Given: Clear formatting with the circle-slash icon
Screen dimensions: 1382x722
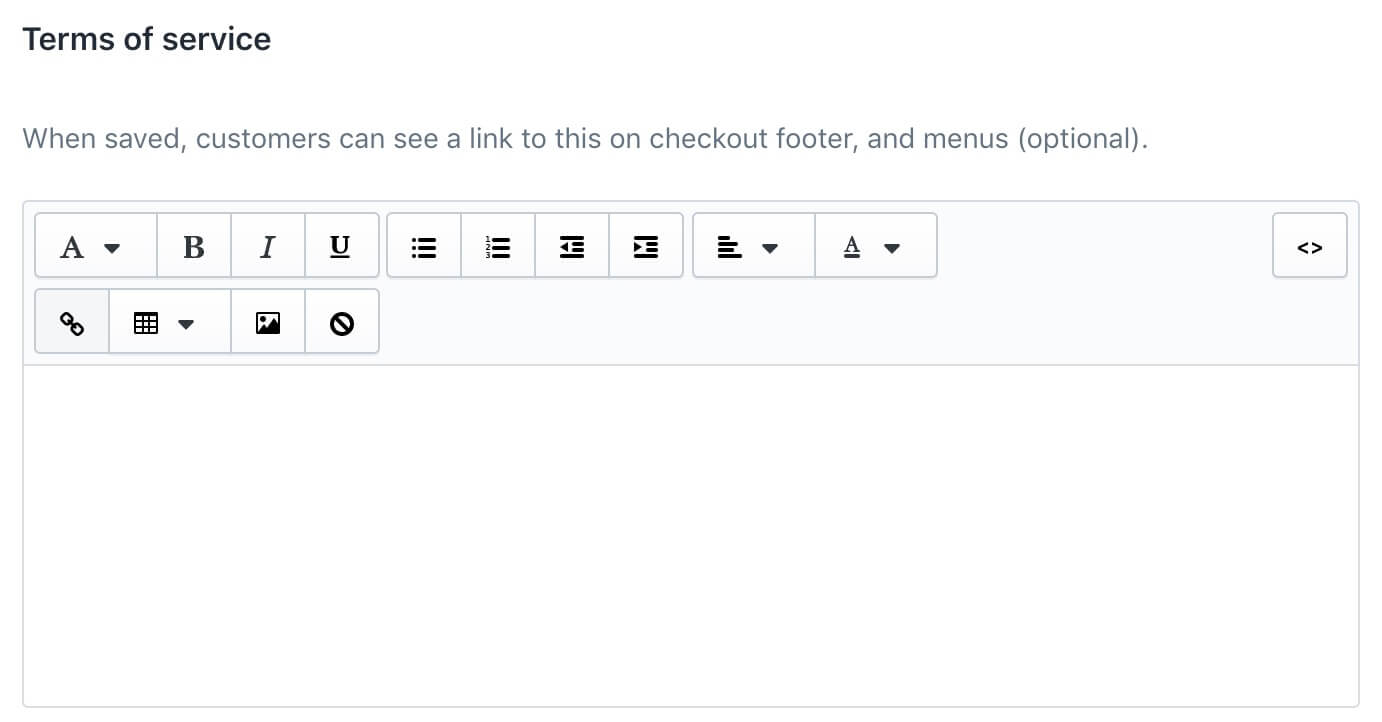Looking at the screenshot, I should coord(342,322).
